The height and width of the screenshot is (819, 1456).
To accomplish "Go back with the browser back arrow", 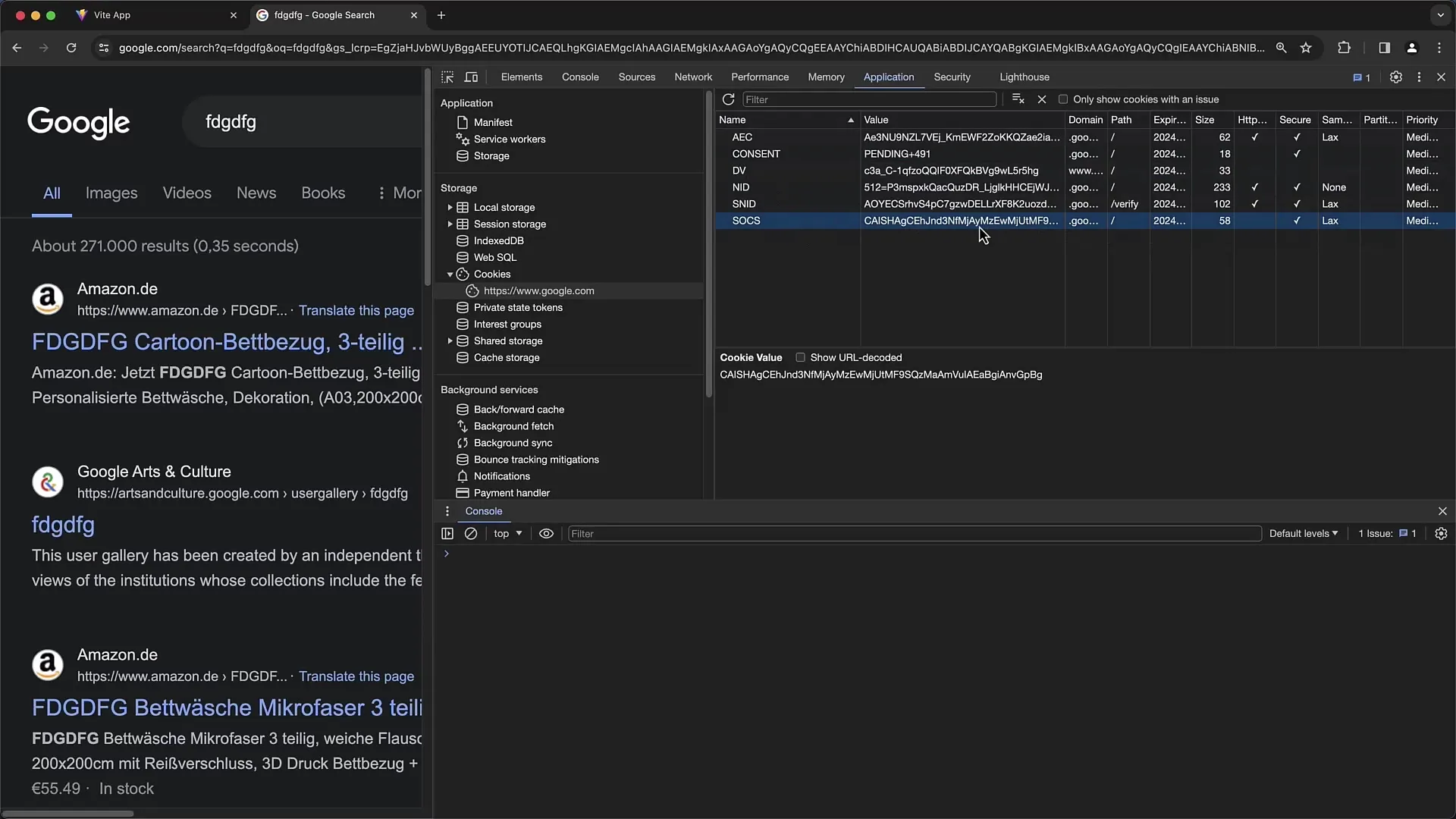I will (x=17, y=48).
